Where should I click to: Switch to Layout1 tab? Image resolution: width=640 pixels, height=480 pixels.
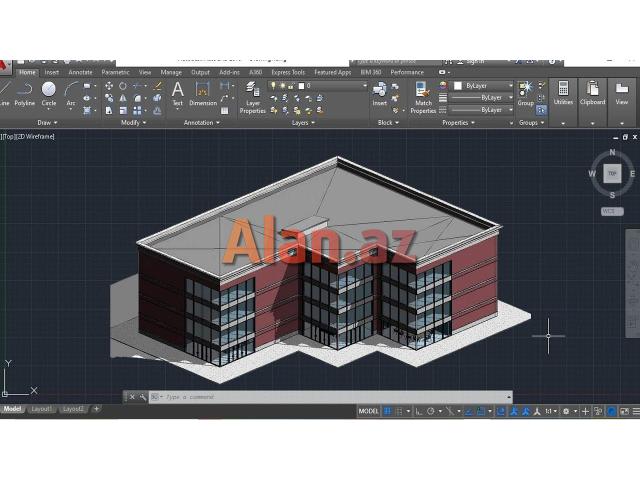click(41, 409)
